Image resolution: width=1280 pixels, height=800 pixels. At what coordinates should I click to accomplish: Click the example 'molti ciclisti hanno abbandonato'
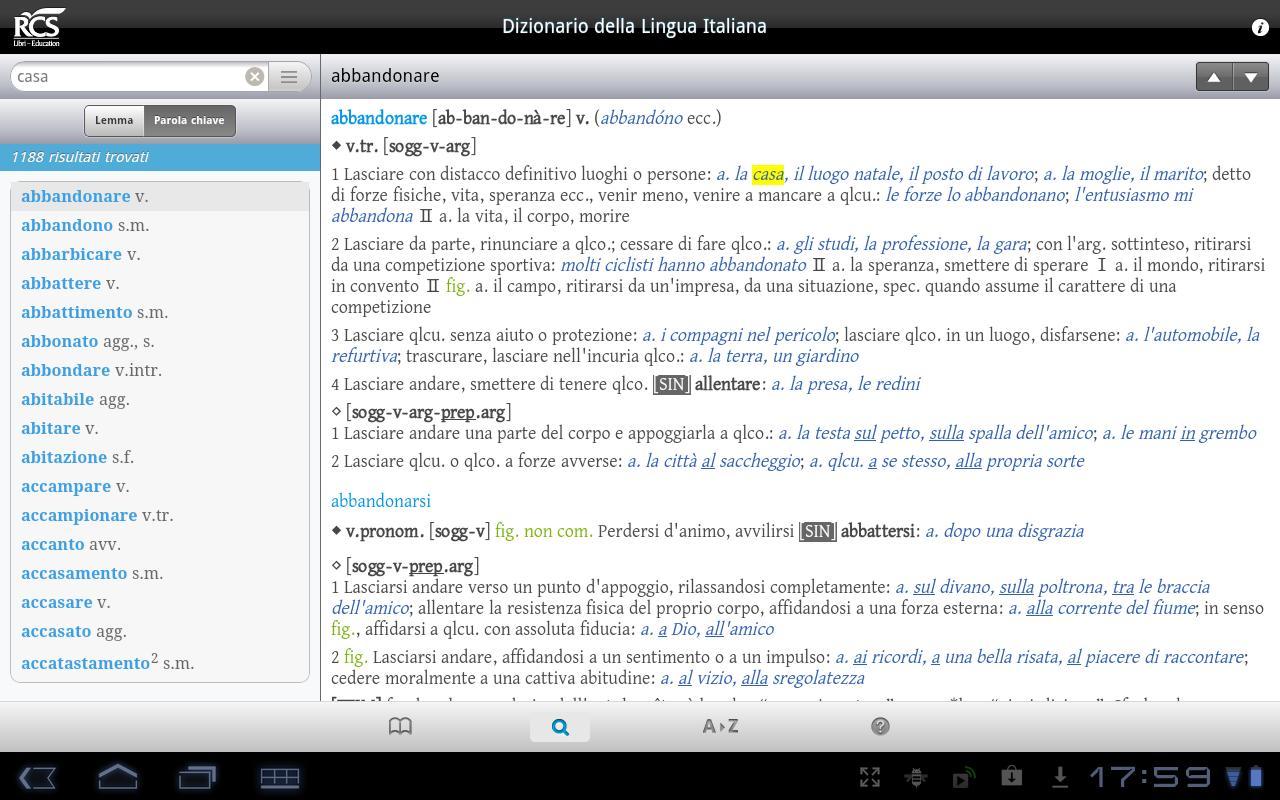coord(683,265)
